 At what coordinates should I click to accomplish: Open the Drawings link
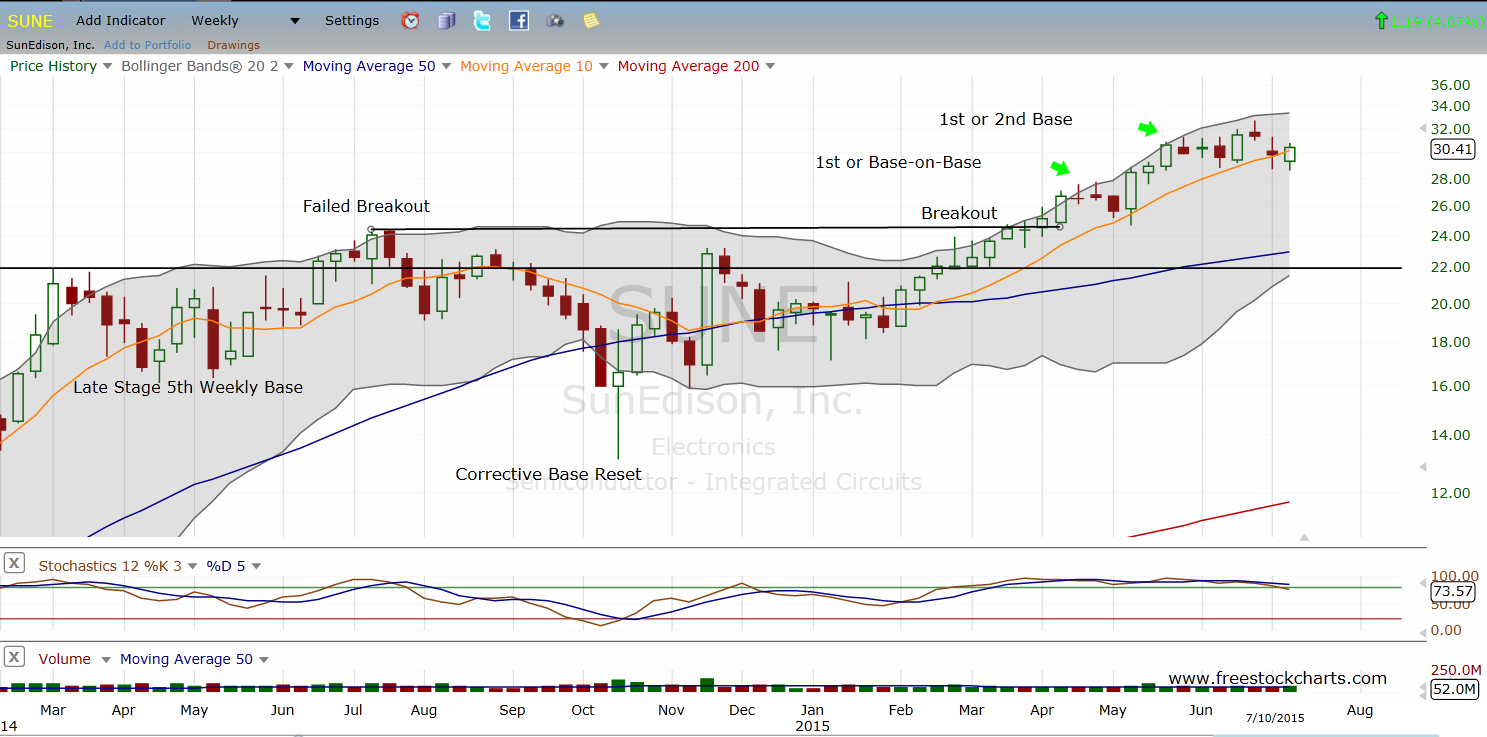233,45
